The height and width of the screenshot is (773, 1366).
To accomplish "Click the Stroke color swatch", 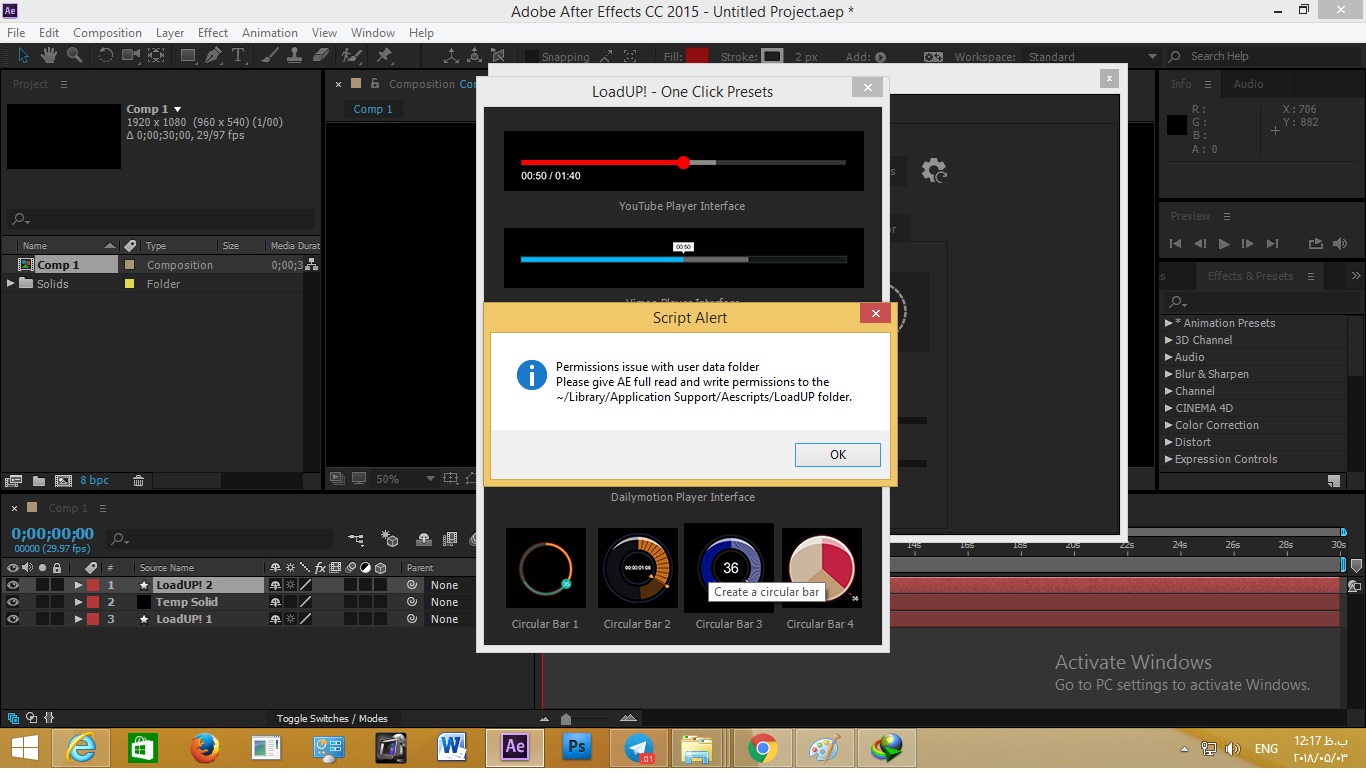I will click(772, 57).
